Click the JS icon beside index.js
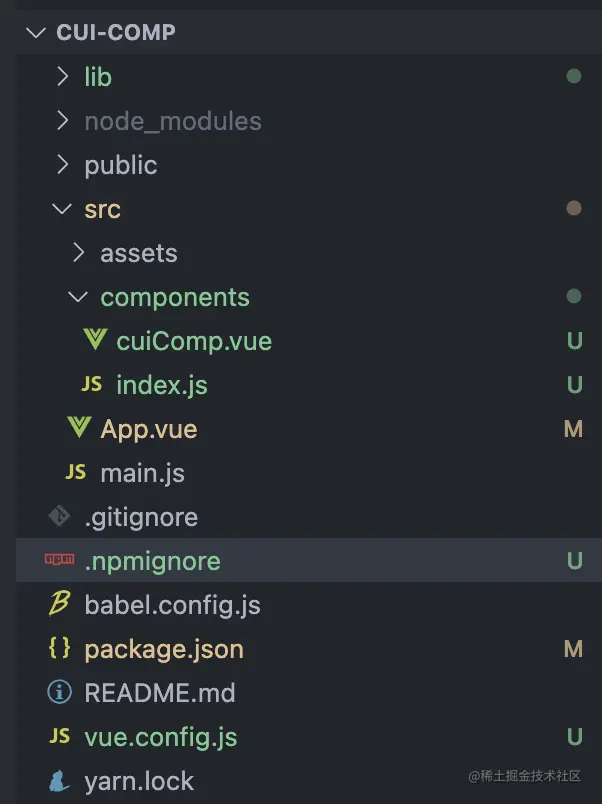Image resolution: width=602 pixels, height=804 pixels. 92,385
